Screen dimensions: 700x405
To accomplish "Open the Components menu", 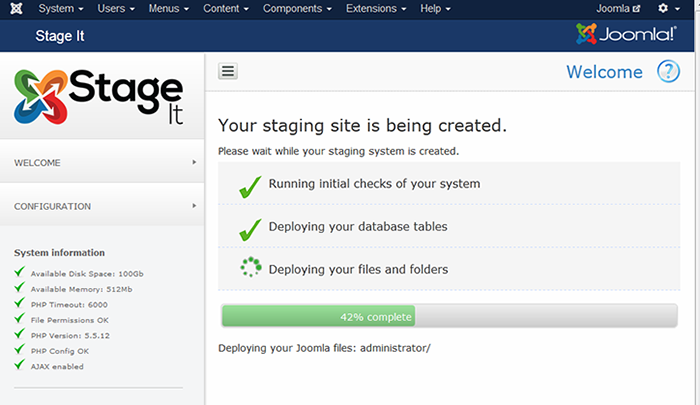I will pos(297,8).
